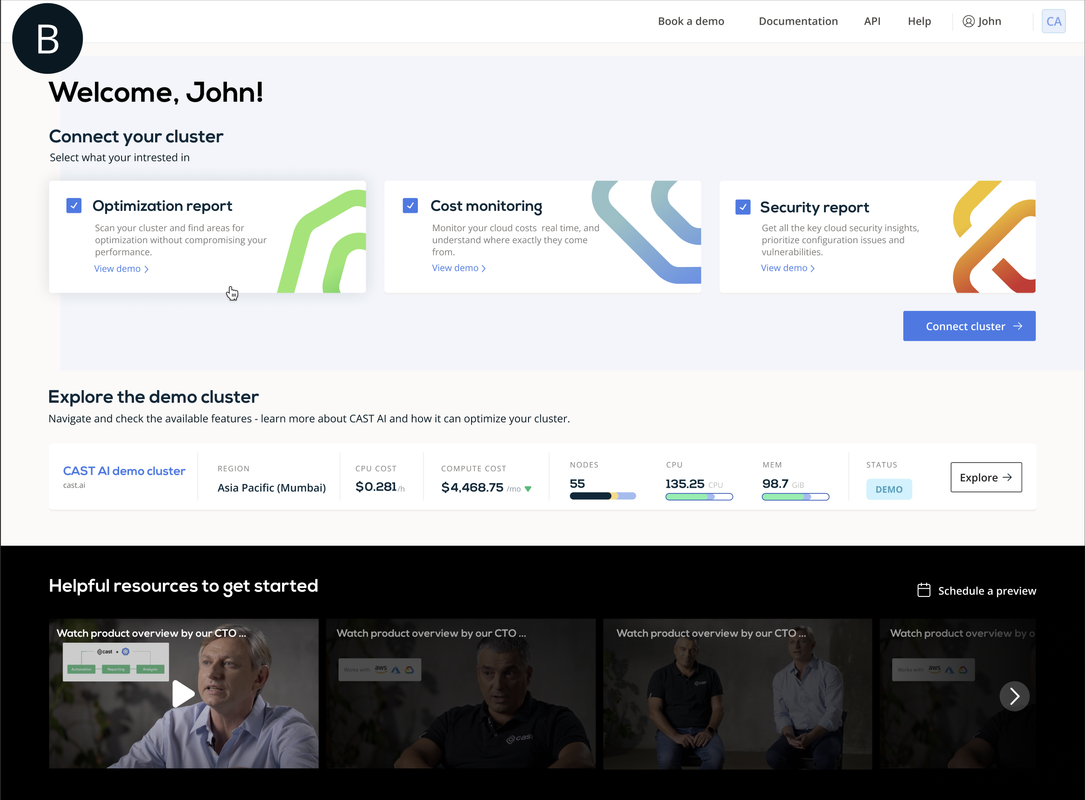The height and width of the screenshot is (800, 1085).
Task: Click the Explore button for demo cluster
Action: click(x=986, y=478)
